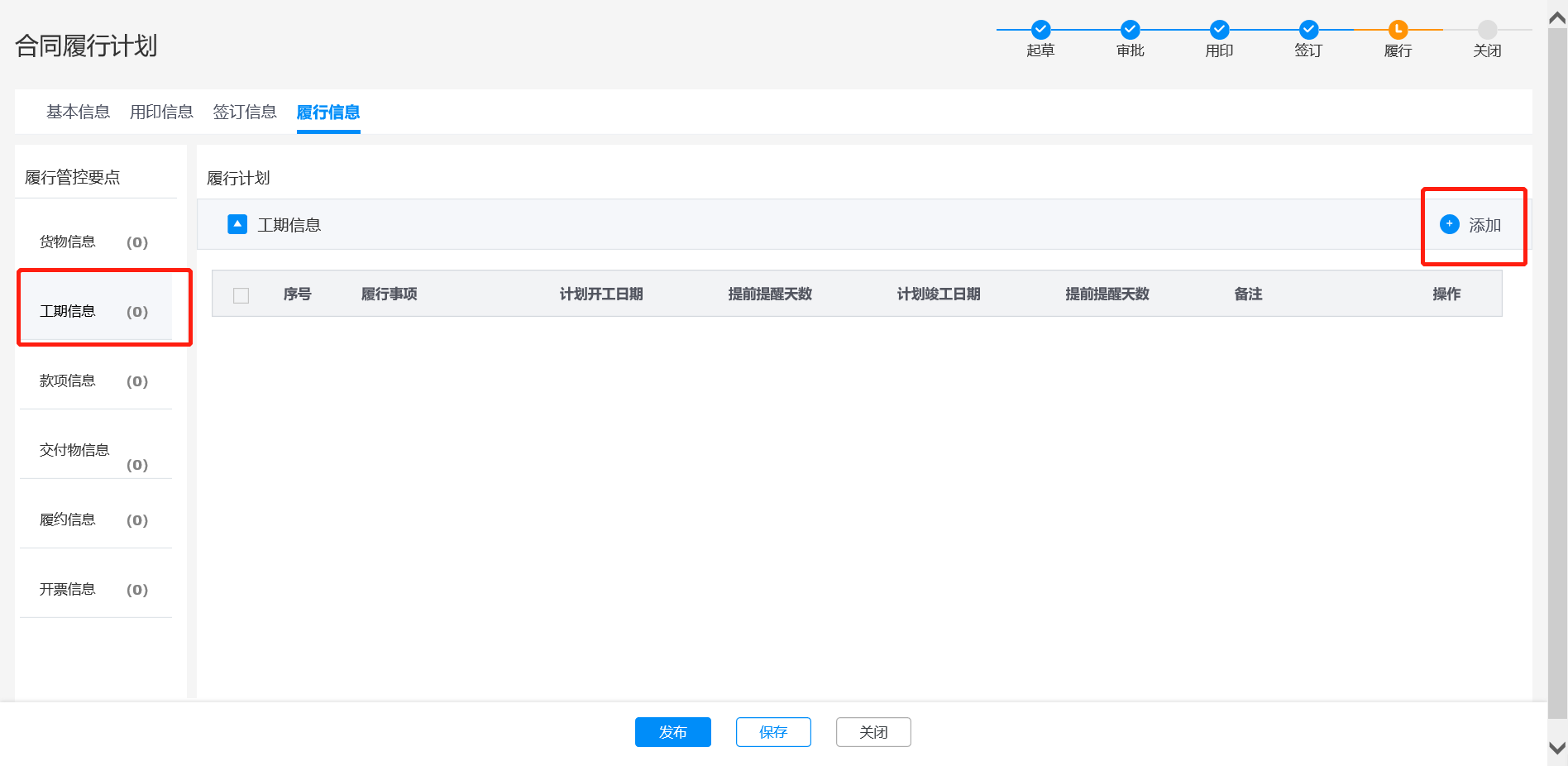
Task: Go to the 签订信息 tab
Action: [245, 112]
